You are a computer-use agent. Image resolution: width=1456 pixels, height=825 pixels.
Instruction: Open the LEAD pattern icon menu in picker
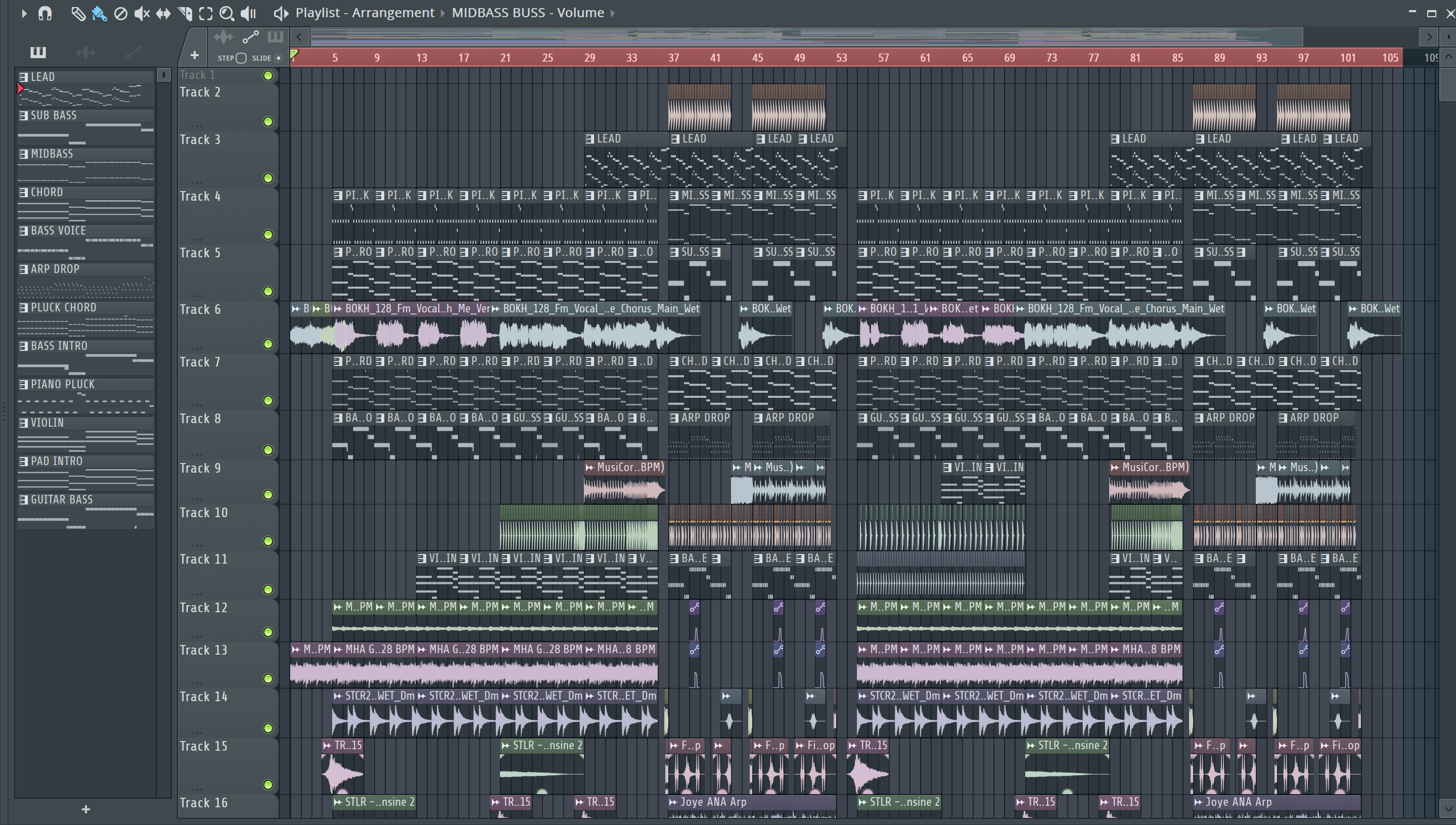pyautogui.click(x=23, y=77)
